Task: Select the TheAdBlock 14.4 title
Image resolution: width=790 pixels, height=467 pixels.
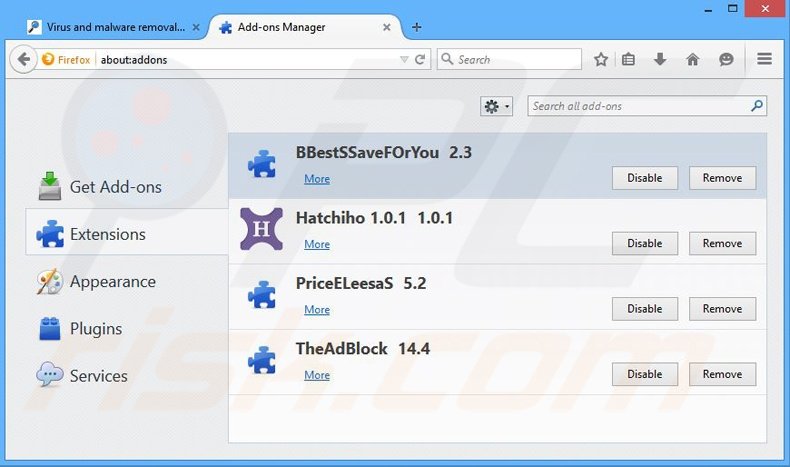Action: pos(363,349)
